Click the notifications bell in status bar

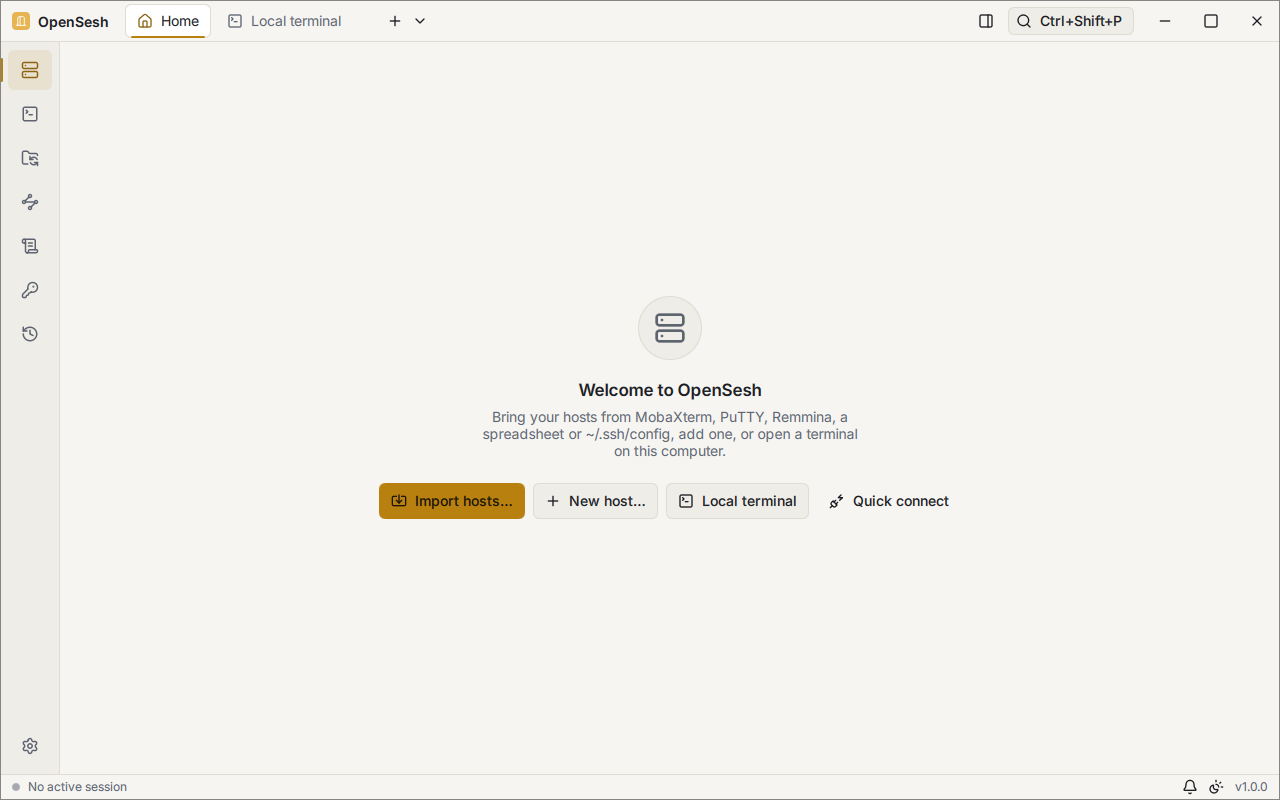click(1190, 787)
